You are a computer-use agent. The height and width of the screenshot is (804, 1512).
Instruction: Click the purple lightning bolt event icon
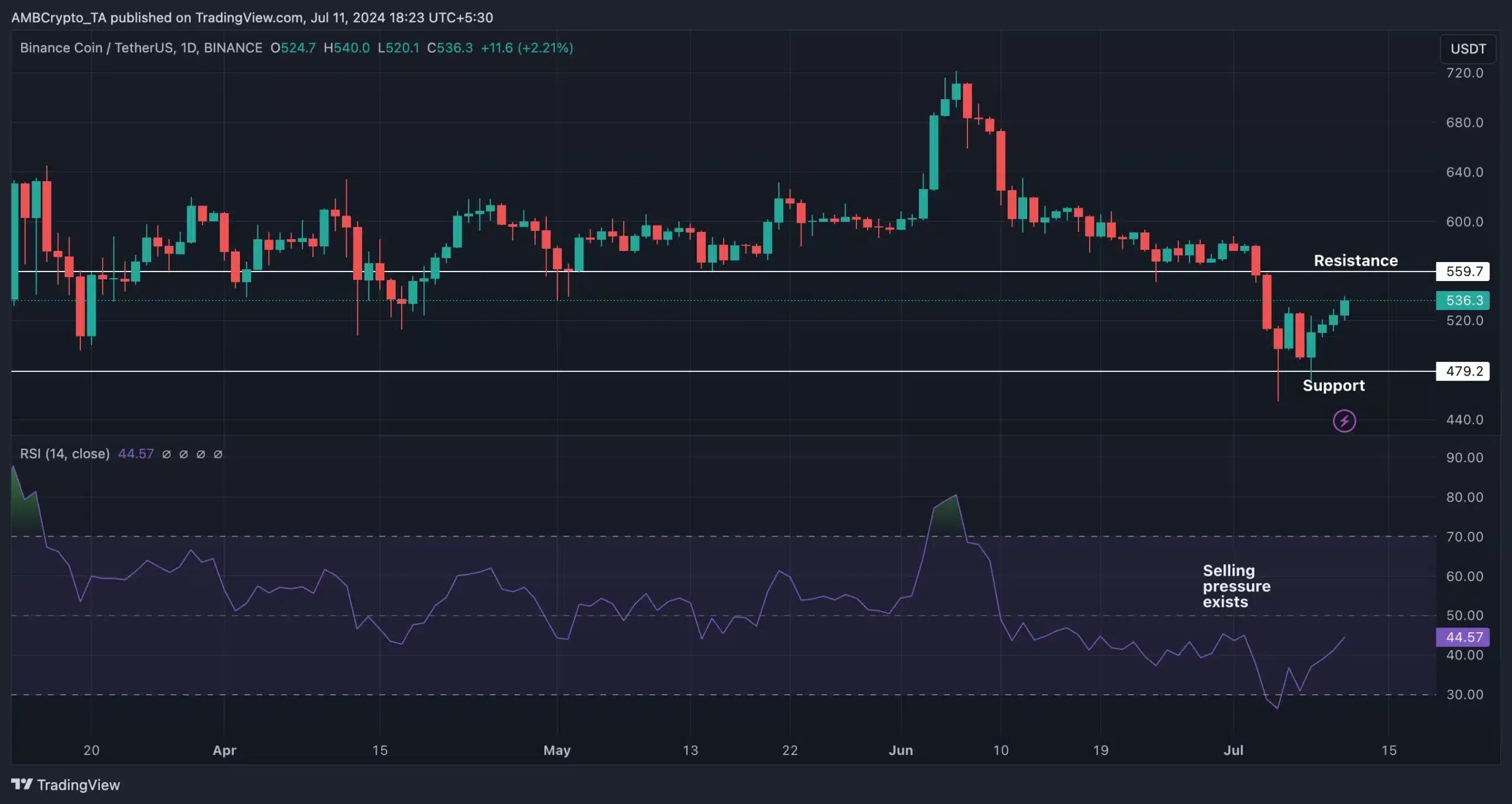pos(1344,421)
